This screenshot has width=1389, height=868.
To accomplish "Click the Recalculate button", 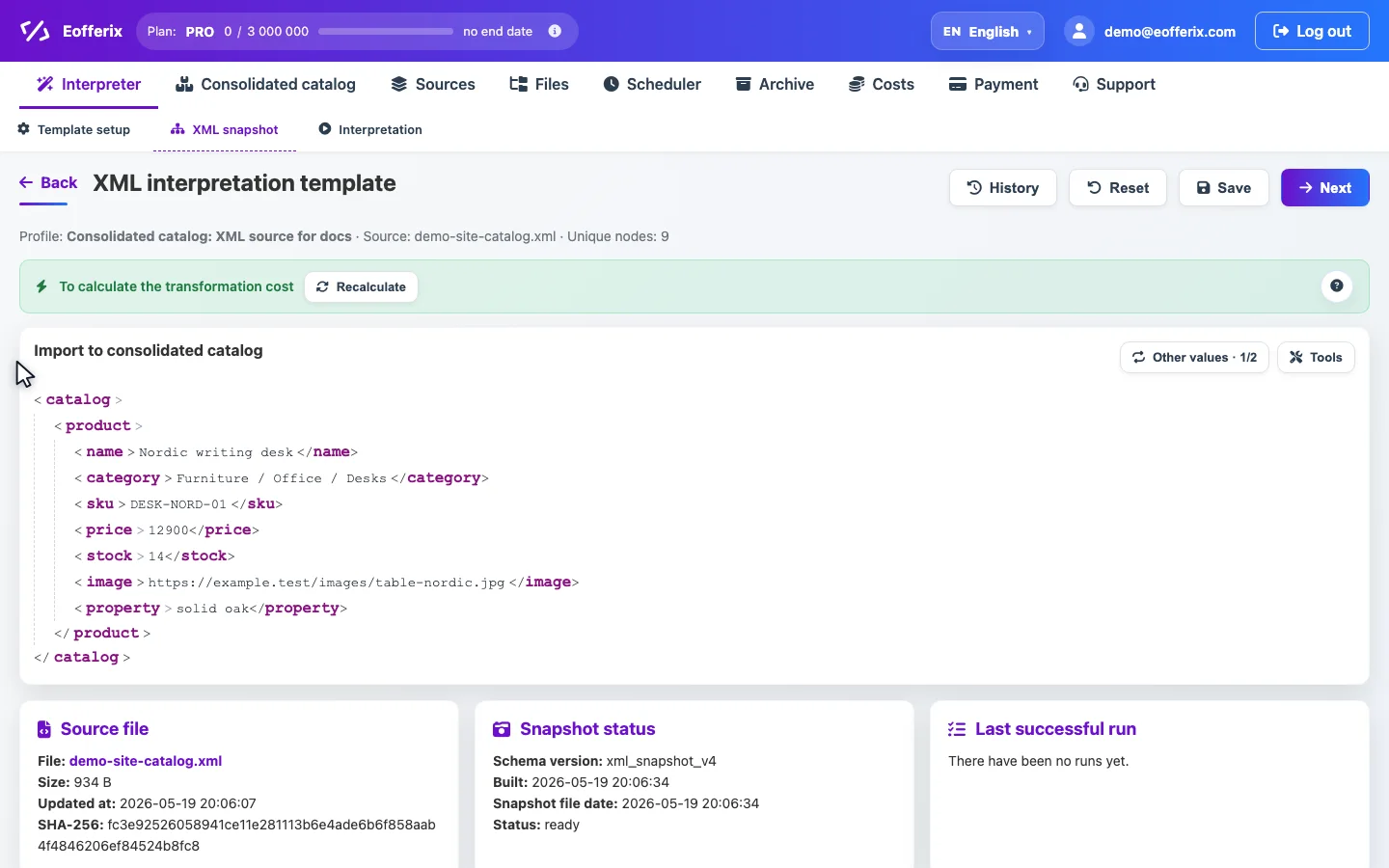I will [362, 286].
